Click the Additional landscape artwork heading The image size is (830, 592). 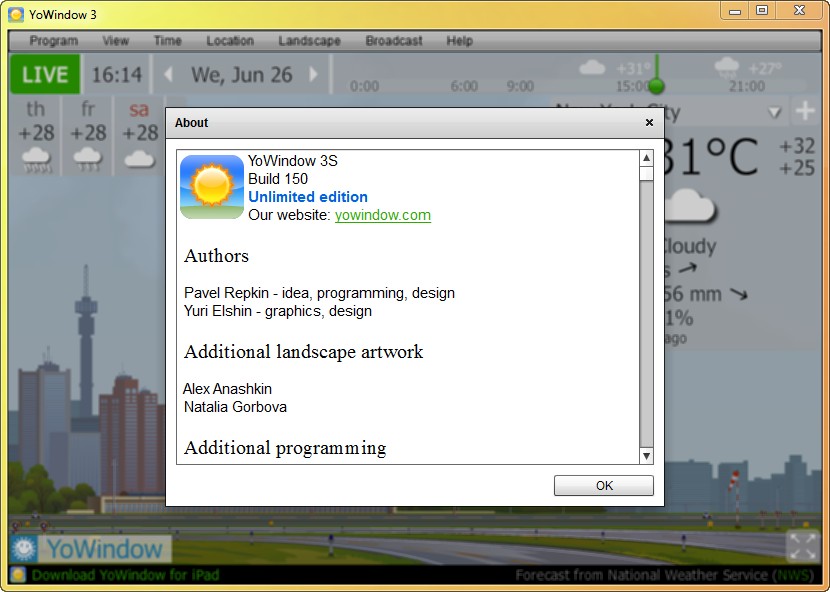click(x=303, y=352)
